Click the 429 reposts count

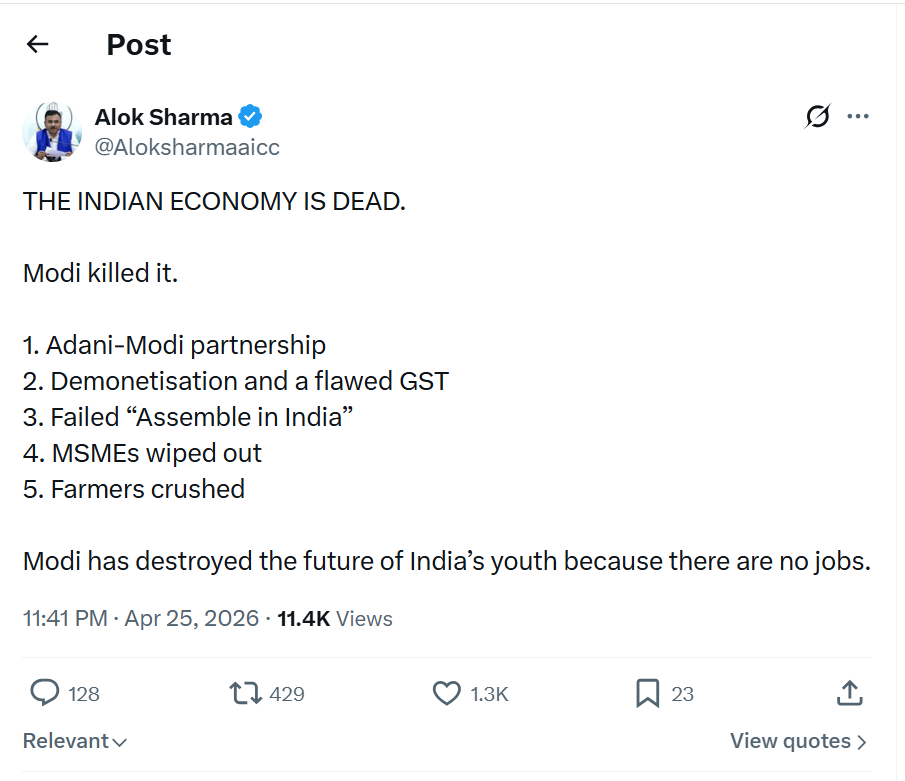(287, 694)
